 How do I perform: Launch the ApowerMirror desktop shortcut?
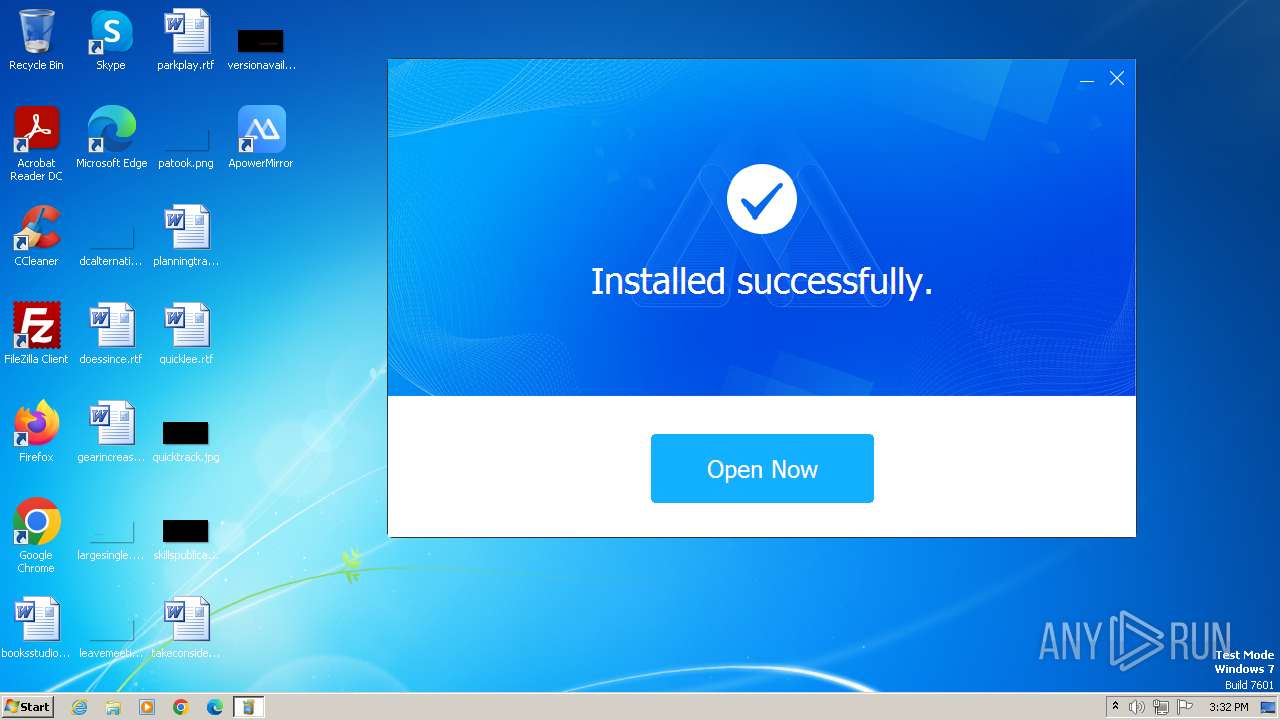point(261,138)
